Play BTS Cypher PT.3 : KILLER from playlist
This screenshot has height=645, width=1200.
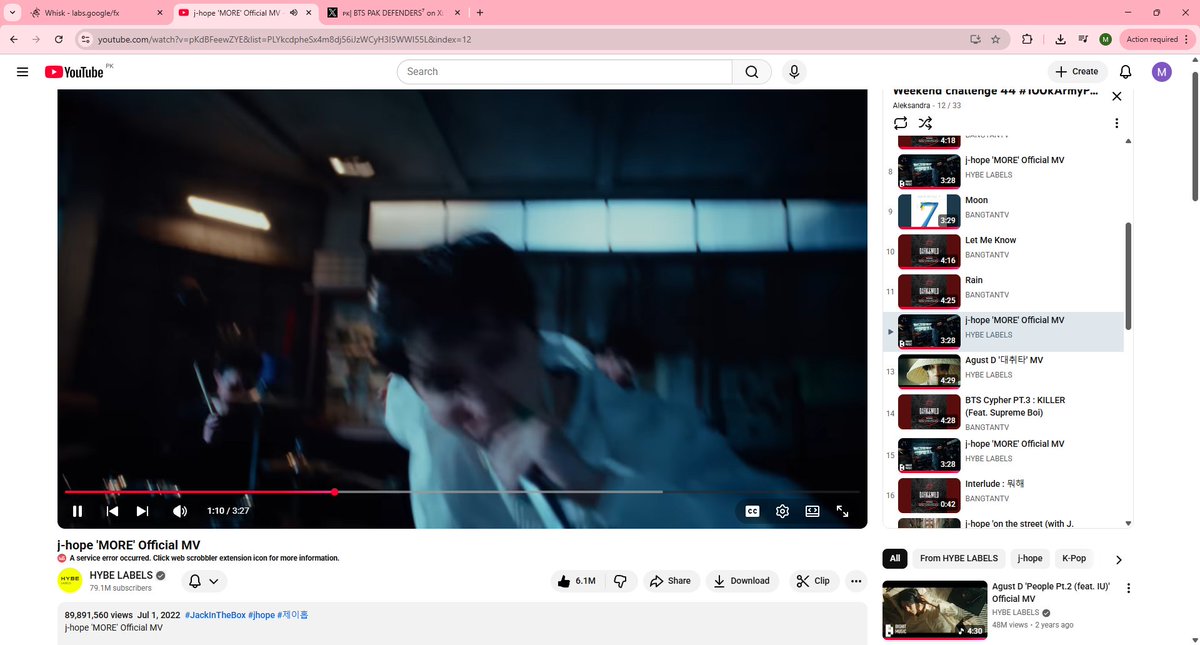pos(1003,413)
